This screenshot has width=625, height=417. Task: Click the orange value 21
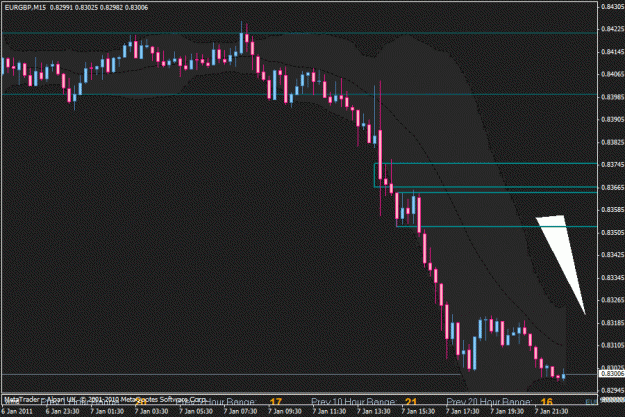pyautogui.click(x=411, y=402)
